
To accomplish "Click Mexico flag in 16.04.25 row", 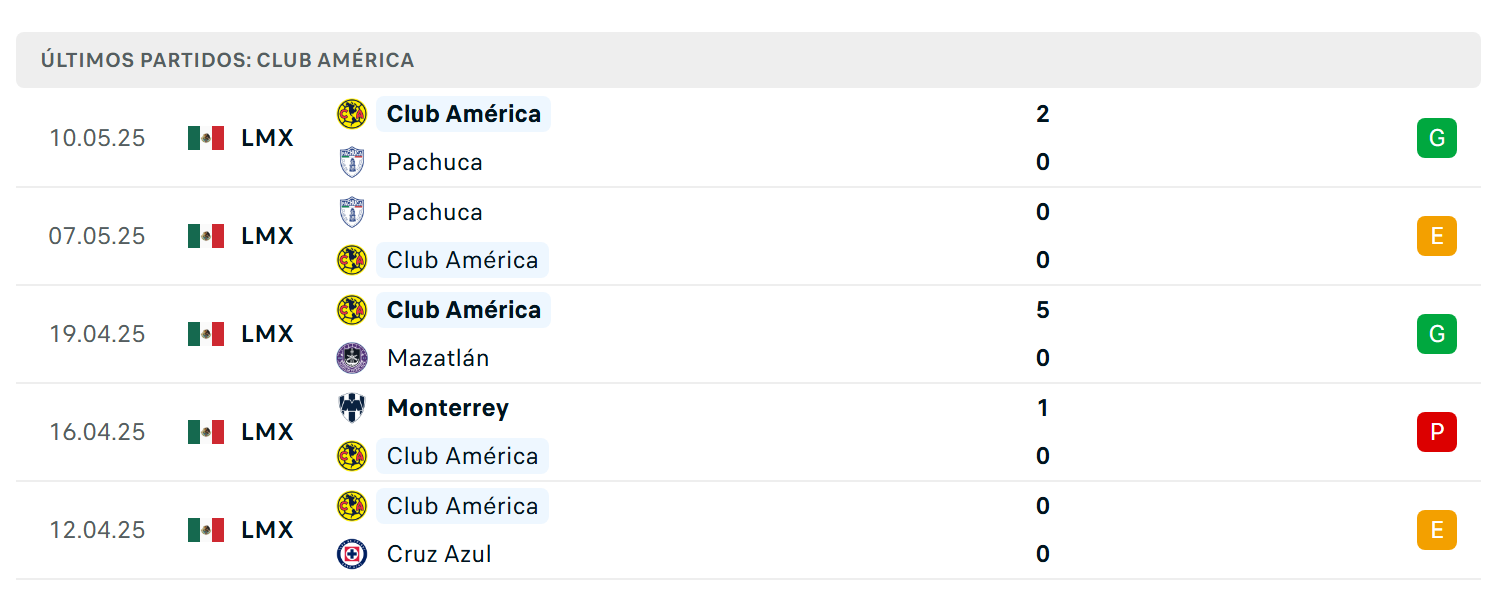I will click(x=206, y=432).
